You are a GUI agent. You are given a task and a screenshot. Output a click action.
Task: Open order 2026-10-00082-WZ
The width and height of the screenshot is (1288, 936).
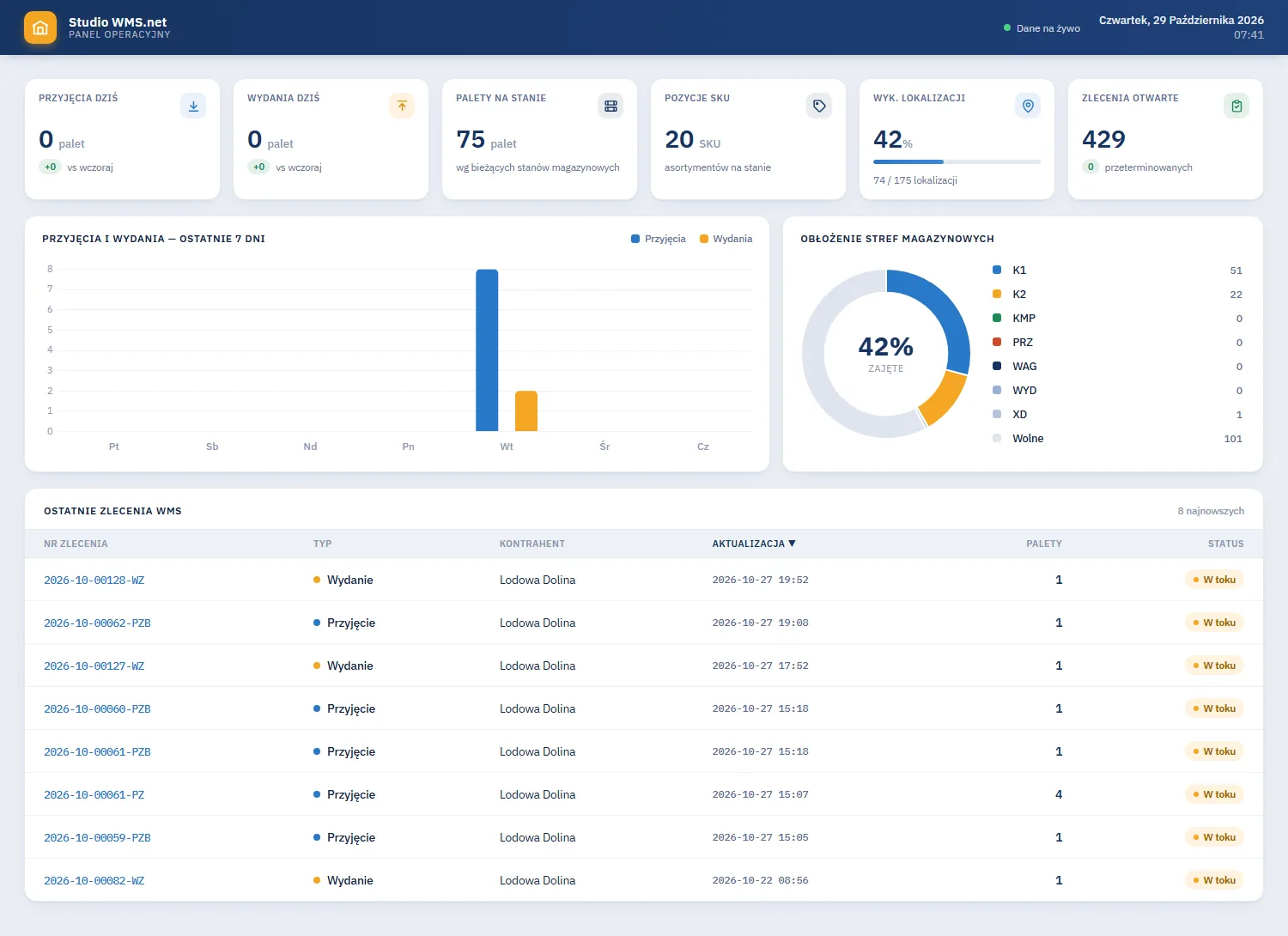point(94,880)
